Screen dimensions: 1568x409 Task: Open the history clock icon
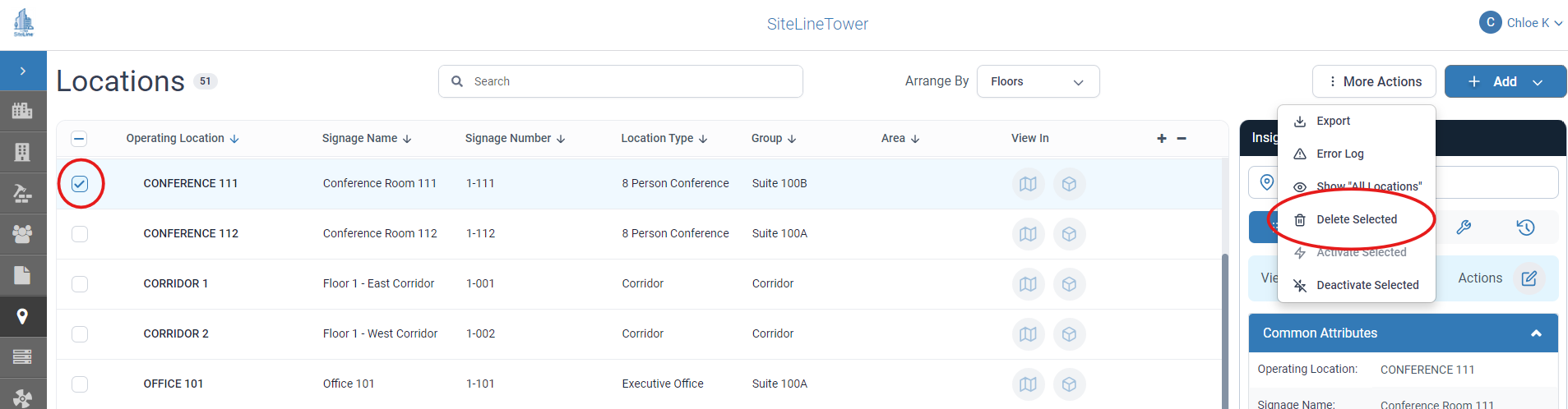point(1525,227)
